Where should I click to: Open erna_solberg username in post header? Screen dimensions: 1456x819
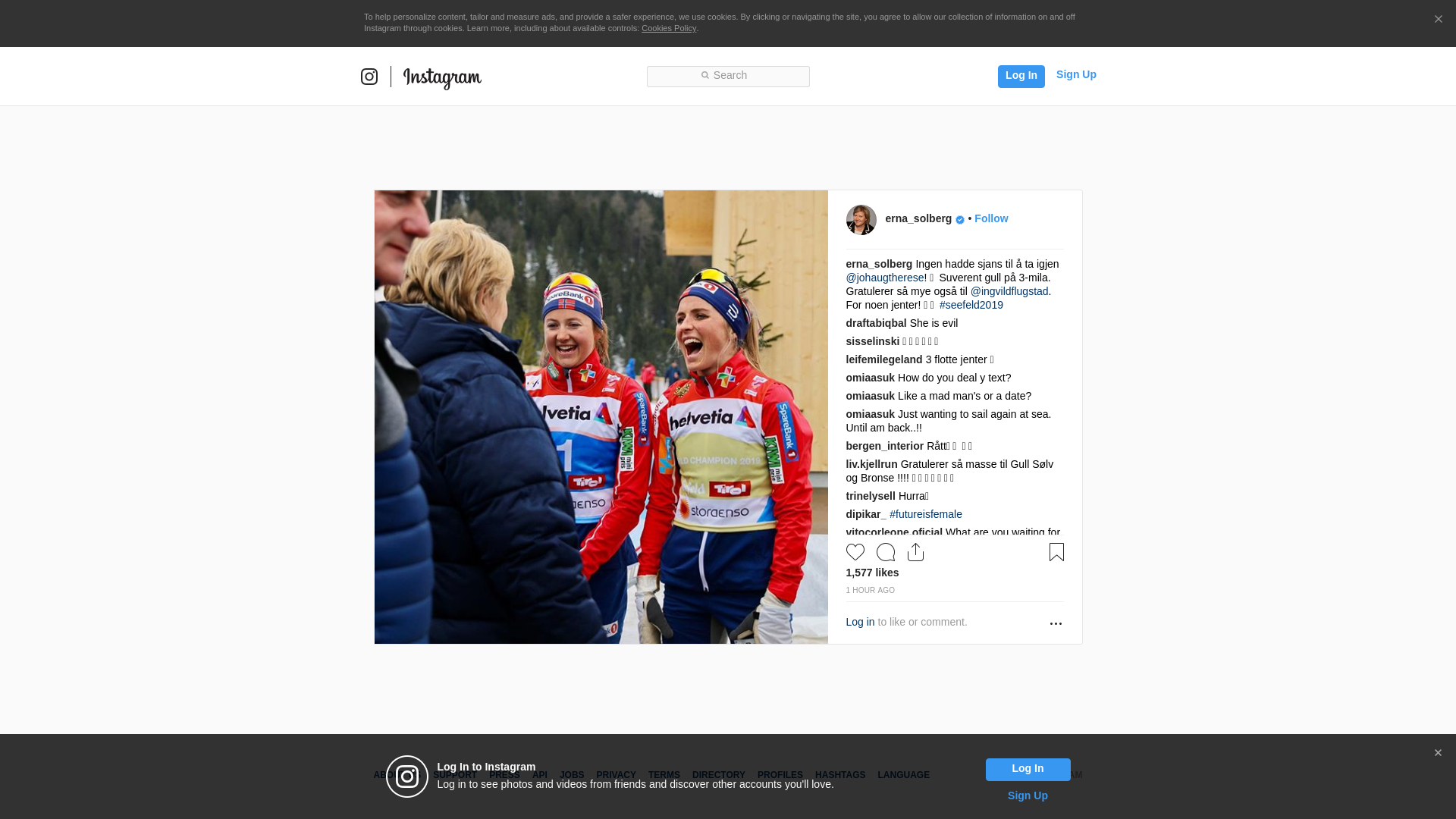[x=918, y=218]
